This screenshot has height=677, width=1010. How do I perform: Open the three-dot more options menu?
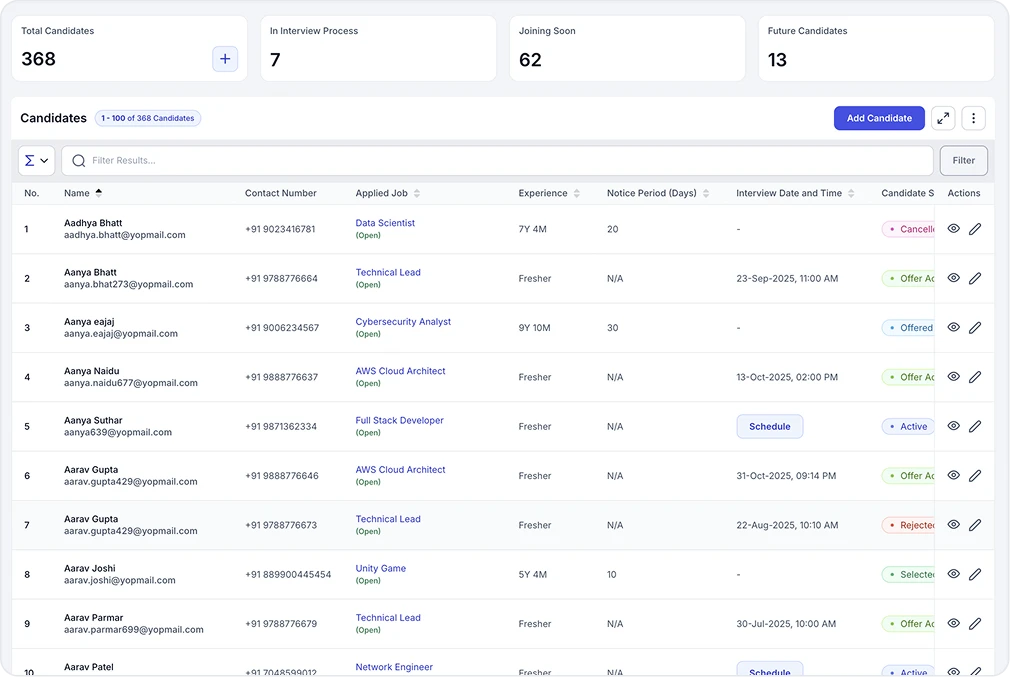tap(973, 119)
